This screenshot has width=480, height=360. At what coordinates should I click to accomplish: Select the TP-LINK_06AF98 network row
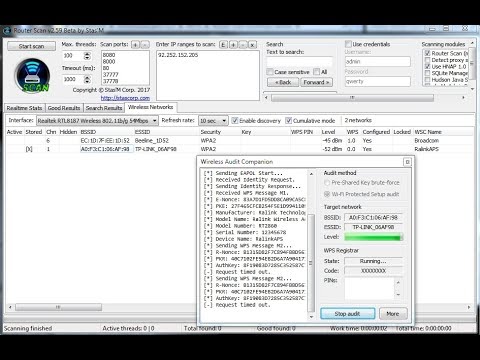[x=239, y=149]
